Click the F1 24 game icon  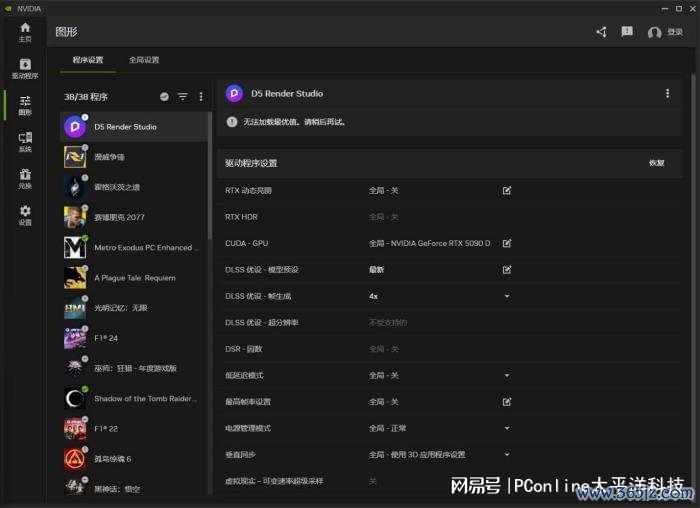(75, 338)
